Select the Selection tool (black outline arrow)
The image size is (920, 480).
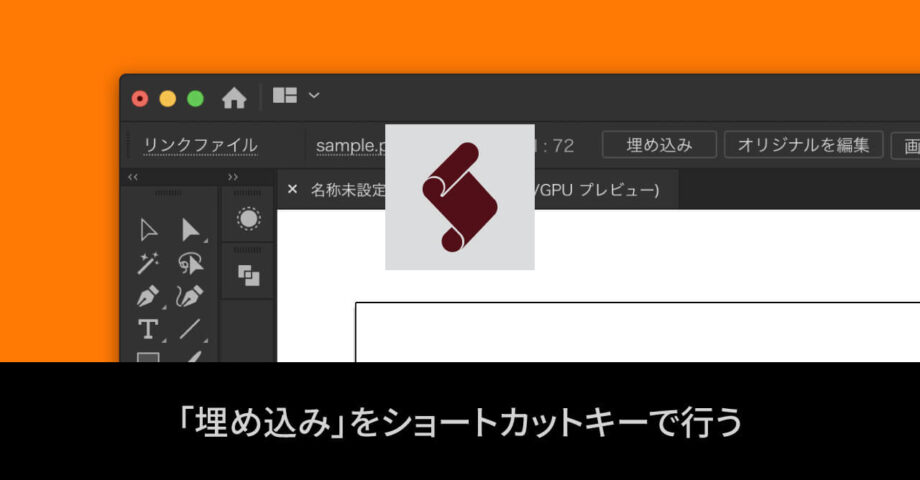click(148, 230)
